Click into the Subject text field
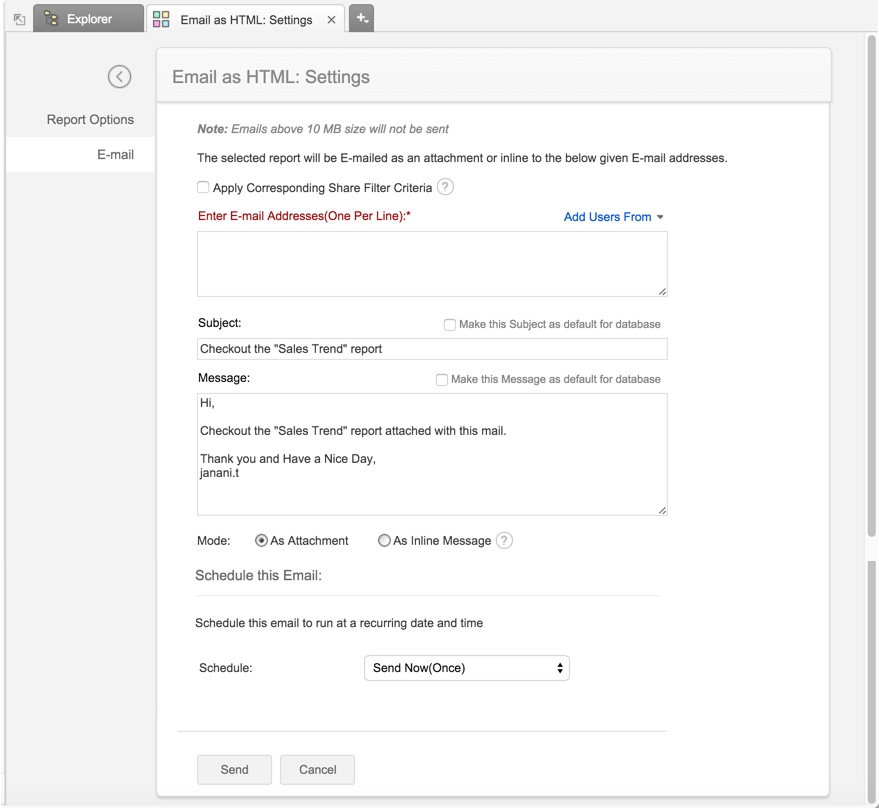The image size is (879, 809). pos(432,349)
